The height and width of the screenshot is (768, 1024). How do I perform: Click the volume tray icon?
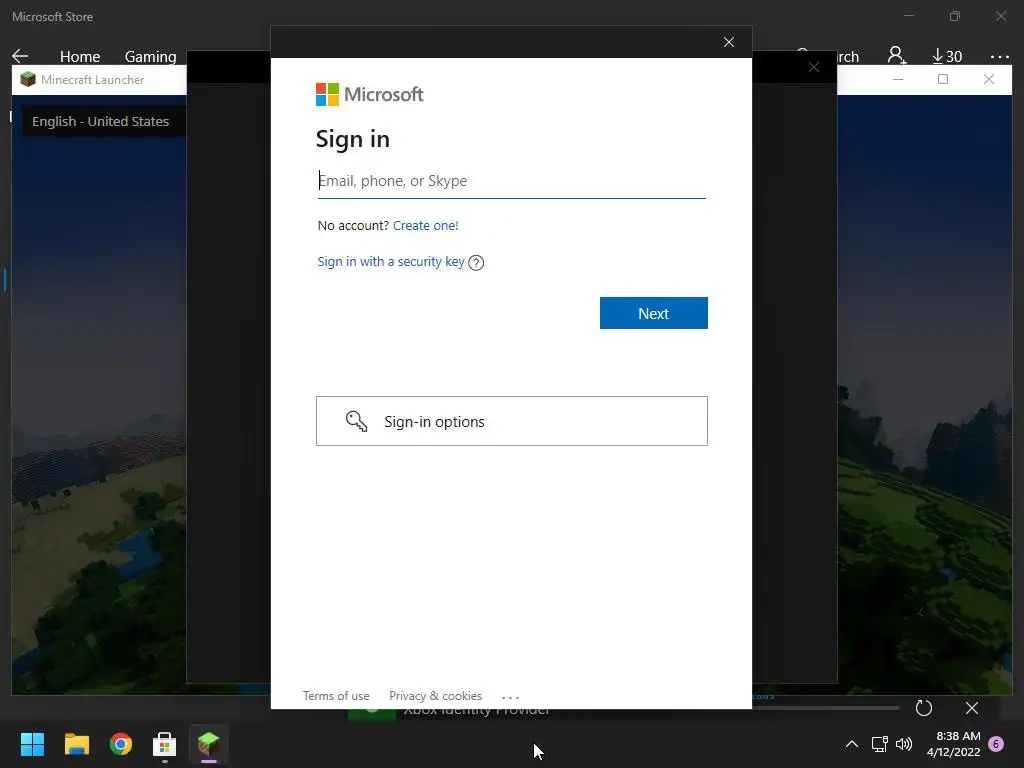pyautogui.click(x=904, y=744)
